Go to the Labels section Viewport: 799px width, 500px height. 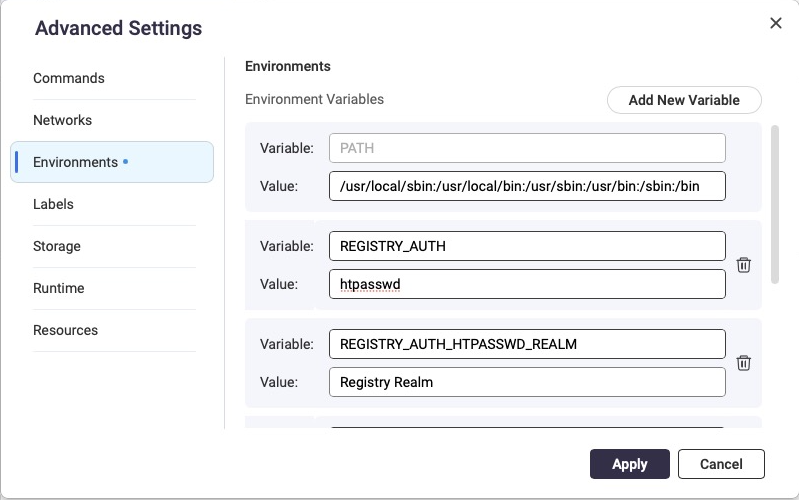53,204
